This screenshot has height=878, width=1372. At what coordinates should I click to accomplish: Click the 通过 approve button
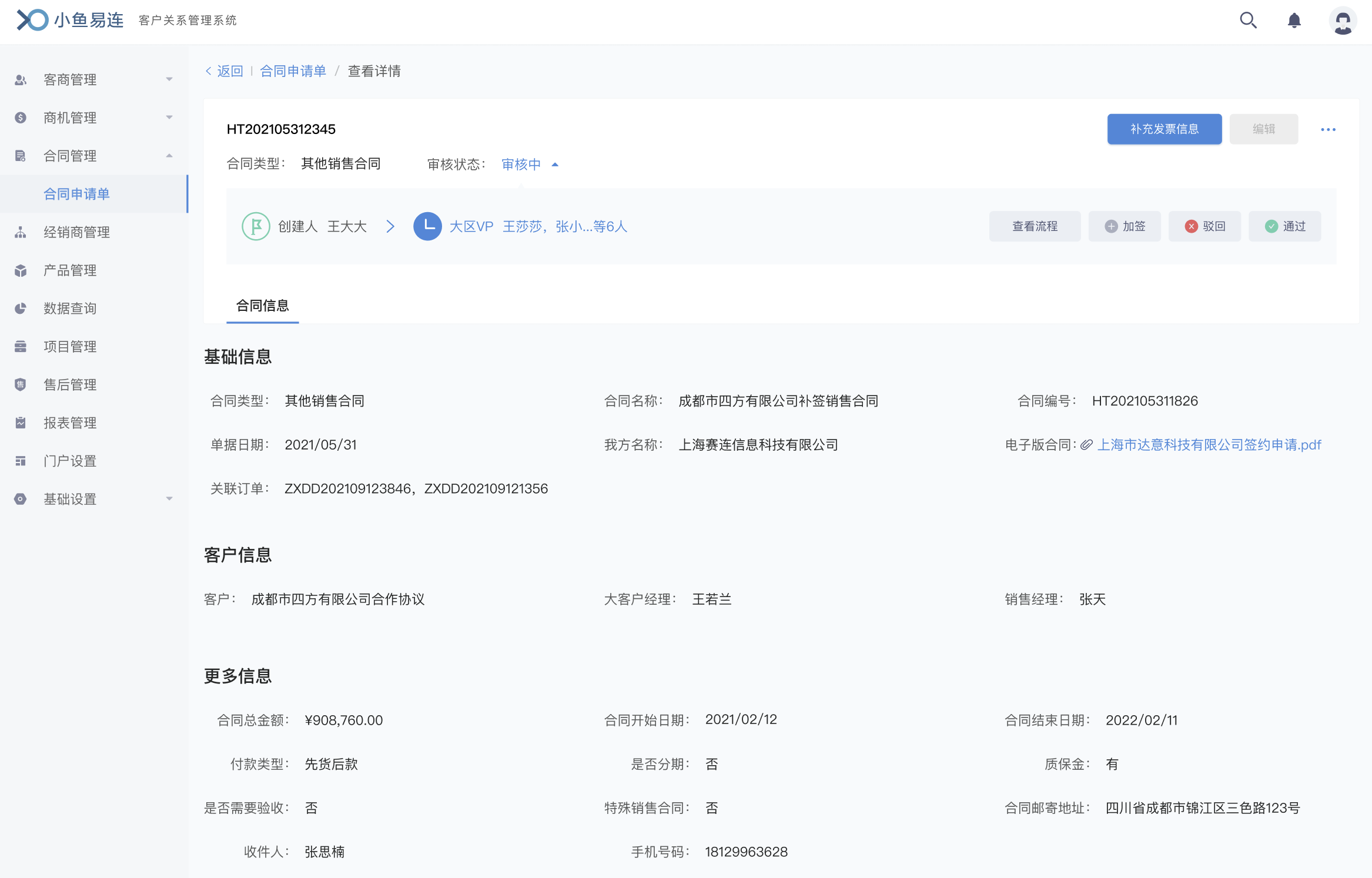[x=1284, y=226]
